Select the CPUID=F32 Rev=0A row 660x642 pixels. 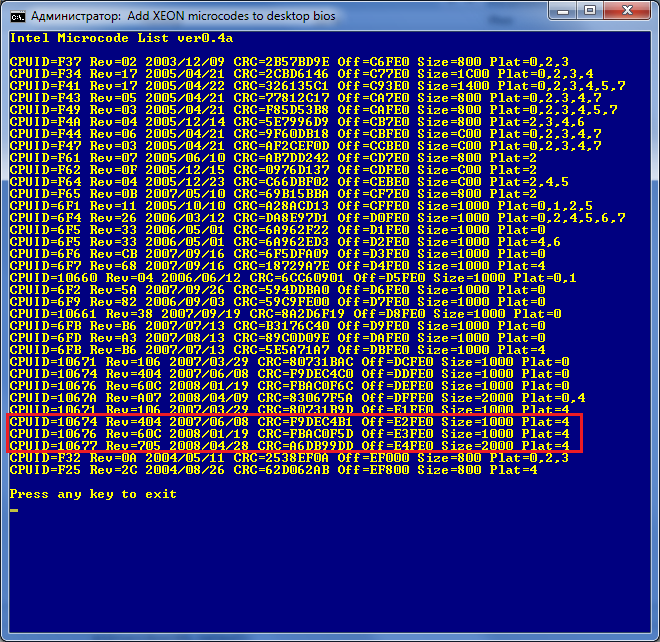coord(289,458)
